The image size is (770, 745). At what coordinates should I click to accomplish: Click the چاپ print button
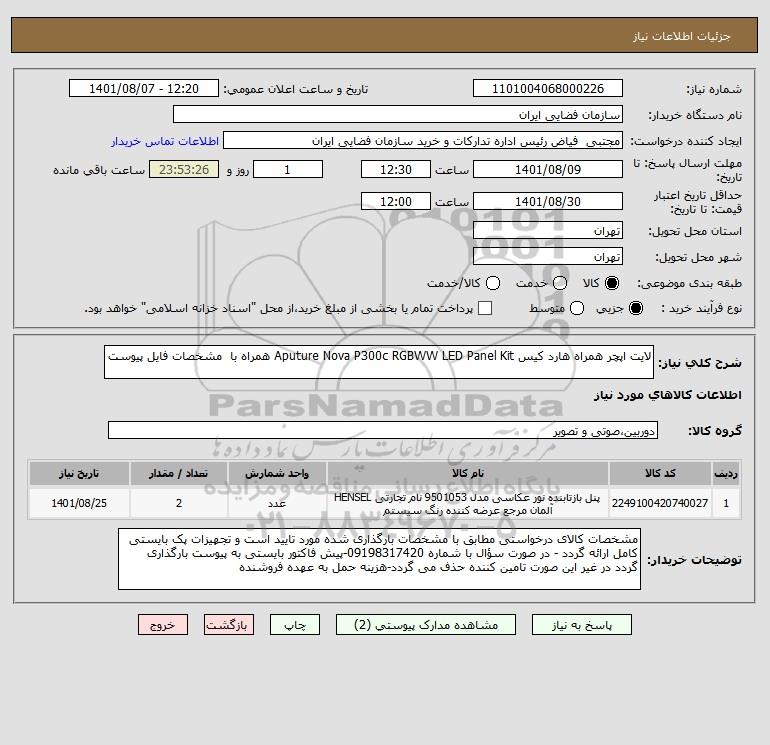tap(295, 625)
